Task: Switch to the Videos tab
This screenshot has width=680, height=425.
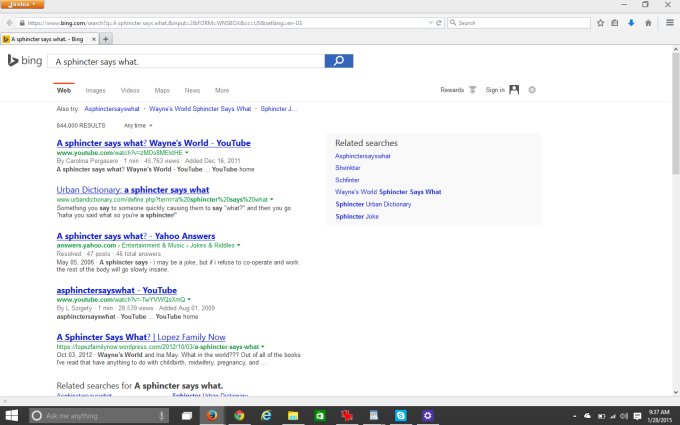Action: tap(130, 90)
